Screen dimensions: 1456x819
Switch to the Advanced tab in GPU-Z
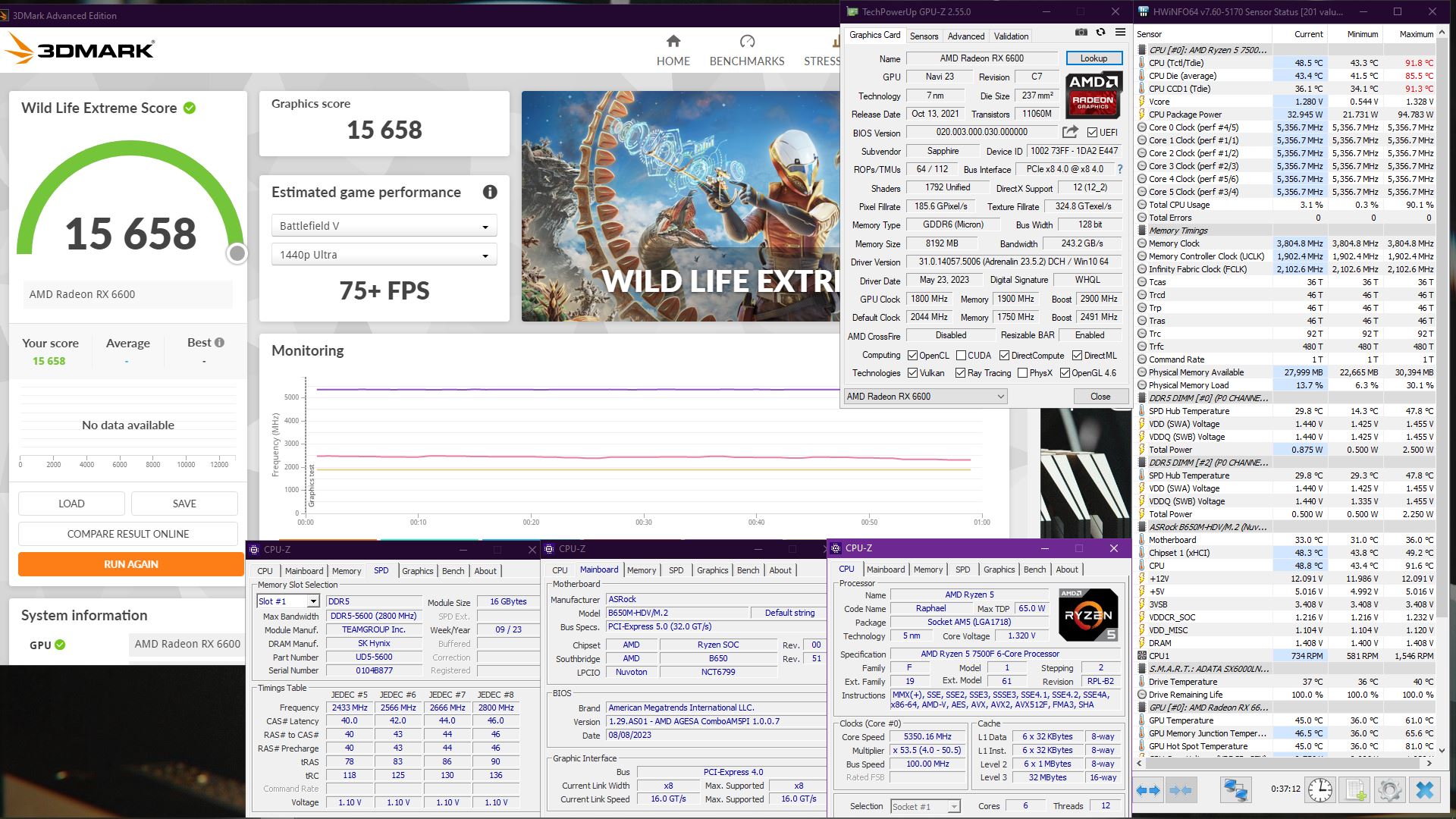[965, 36]
